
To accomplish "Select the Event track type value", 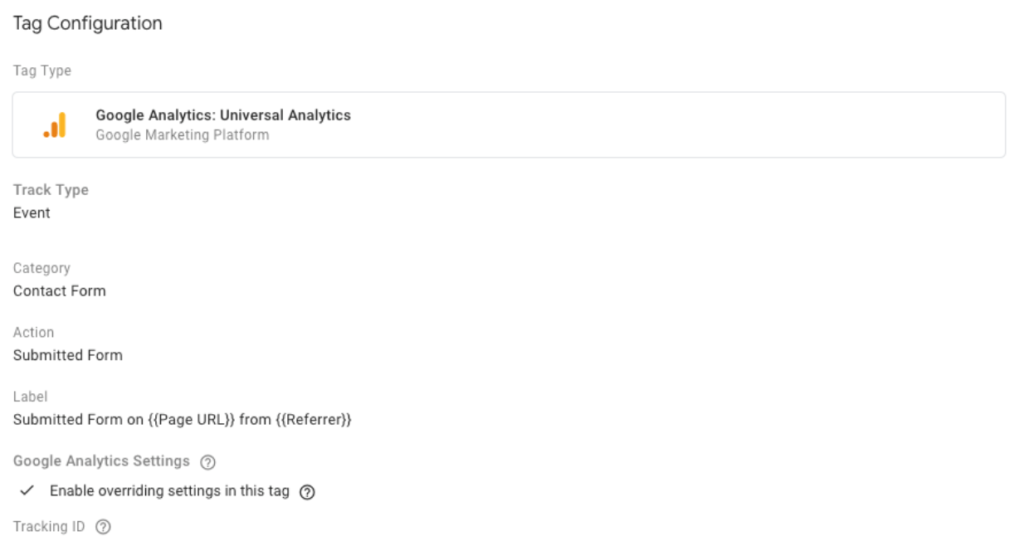I will pyautogui.click(x=31, y=213).
